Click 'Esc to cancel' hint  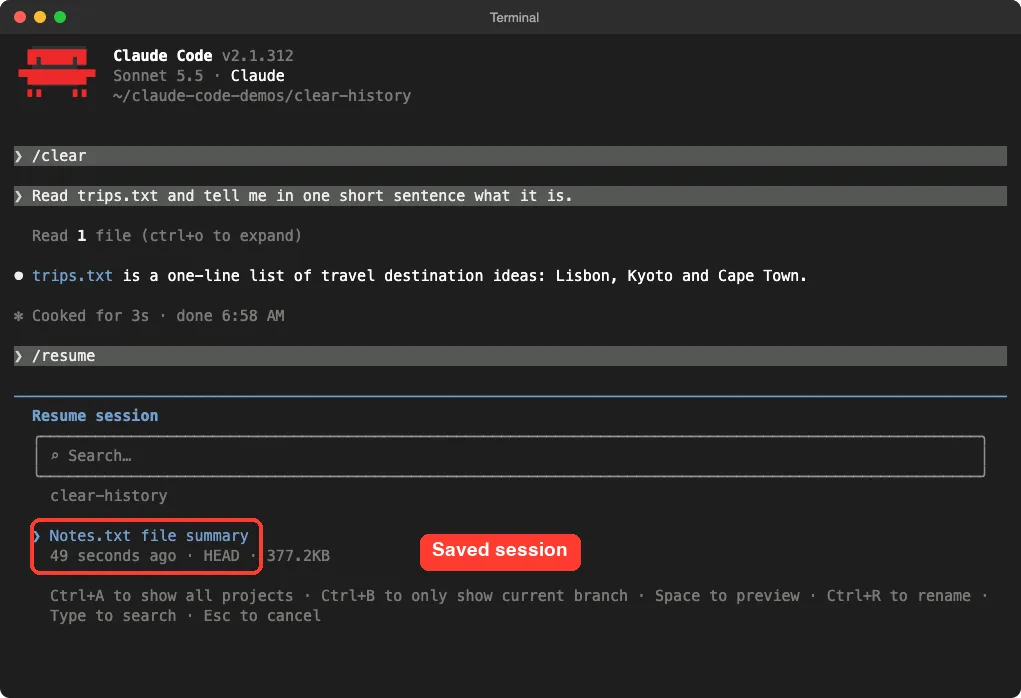pos(262,616)
